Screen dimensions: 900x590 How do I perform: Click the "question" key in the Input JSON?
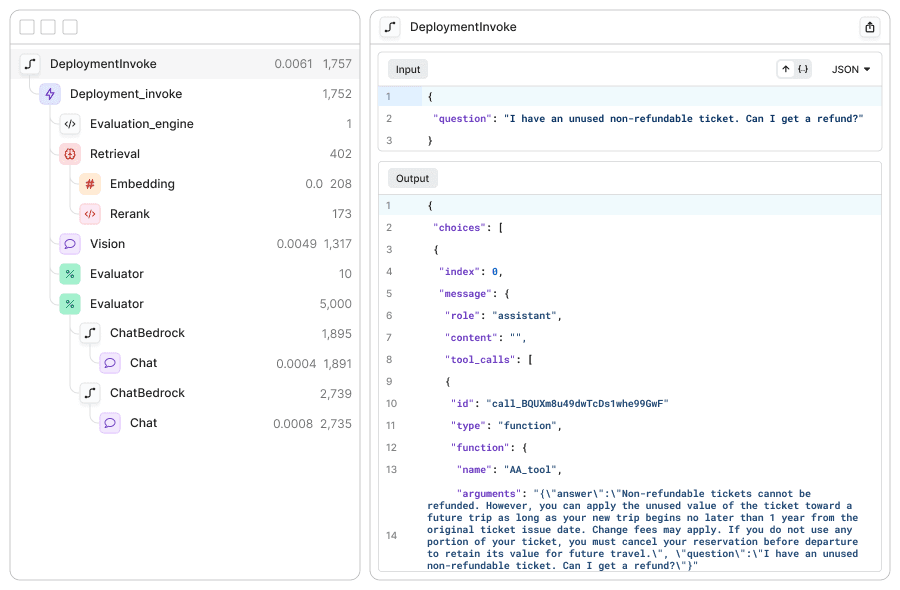(x=462, y=119)
